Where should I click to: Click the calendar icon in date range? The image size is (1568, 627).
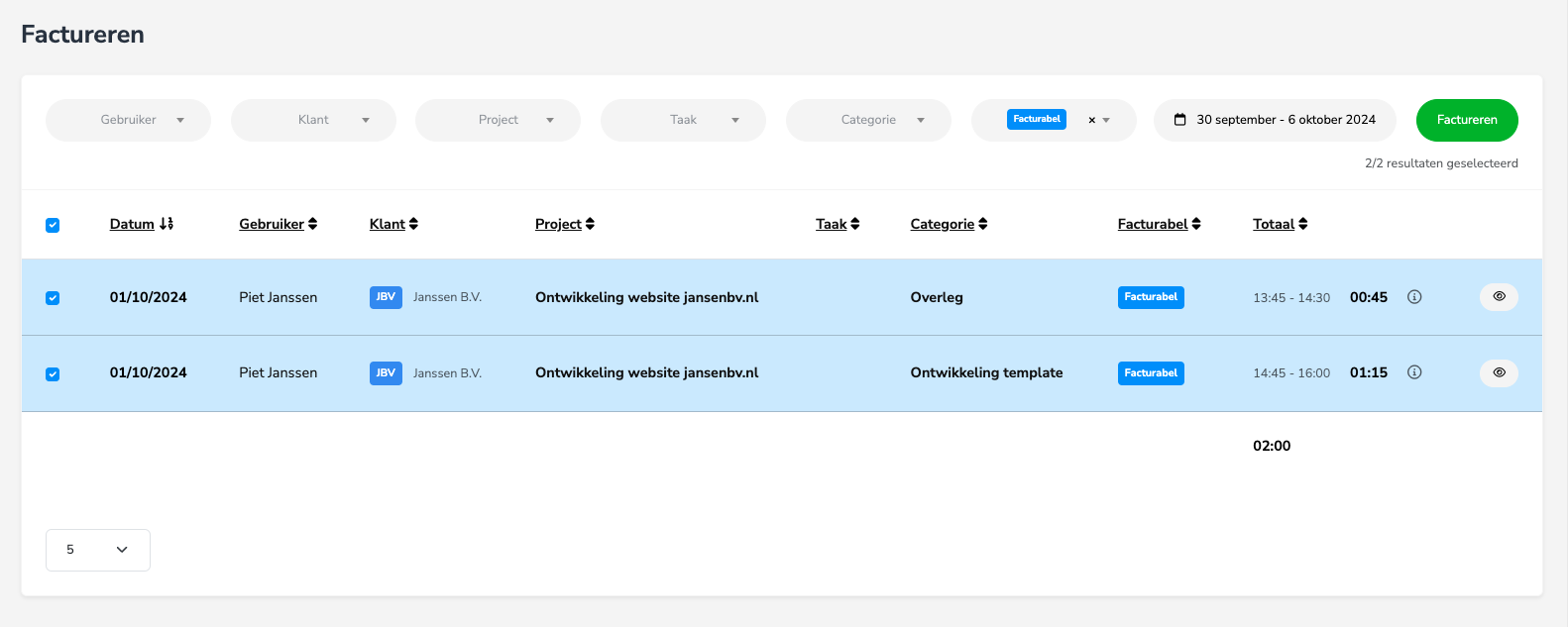click(1179, 120)
